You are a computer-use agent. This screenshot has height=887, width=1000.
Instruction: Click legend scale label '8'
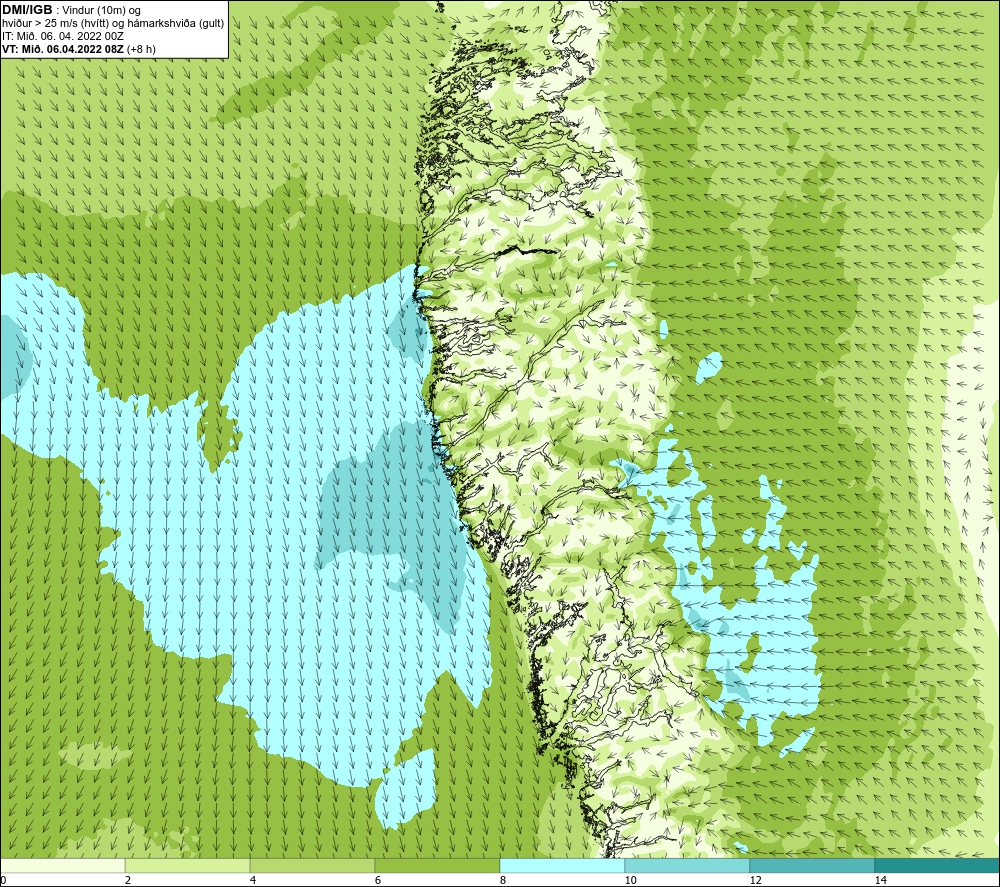tap(503, 881)
